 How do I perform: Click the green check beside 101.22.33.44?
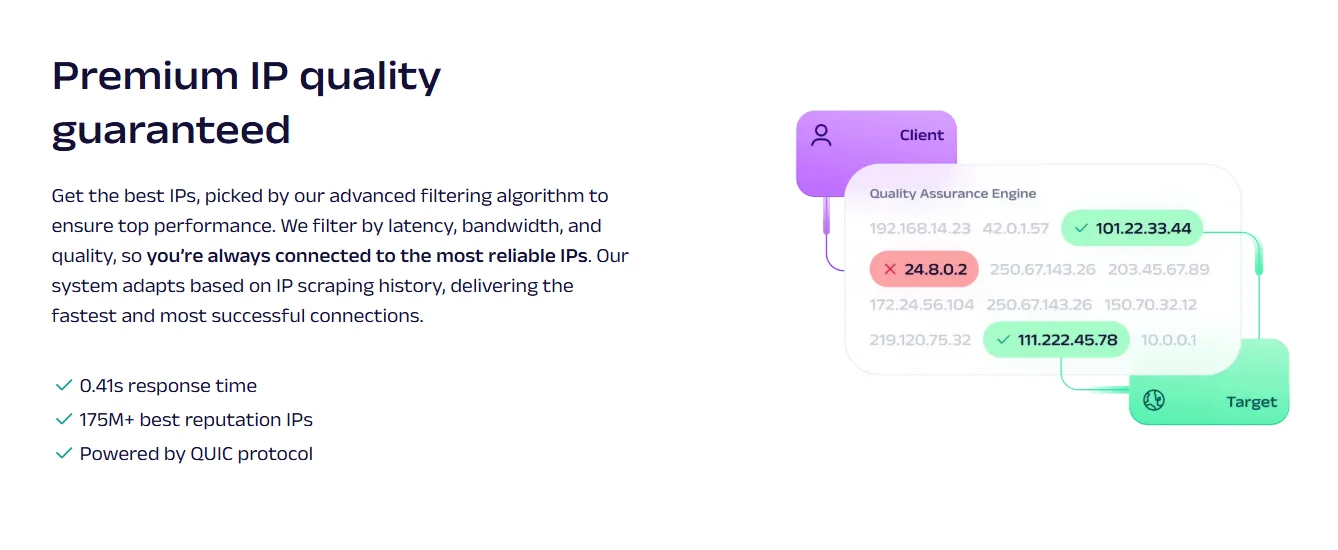point(1081,229)
